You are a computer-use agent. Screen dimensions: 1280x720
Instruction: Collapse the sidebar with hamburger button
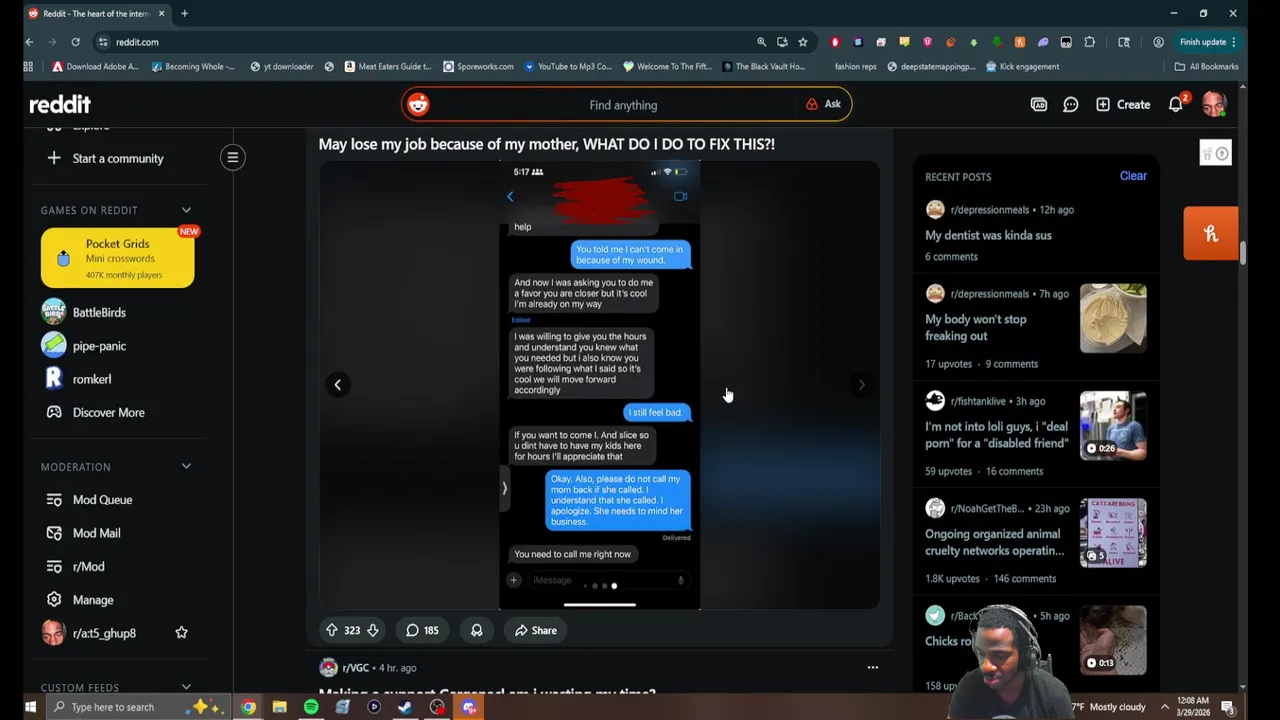click(x=232, y=157)
